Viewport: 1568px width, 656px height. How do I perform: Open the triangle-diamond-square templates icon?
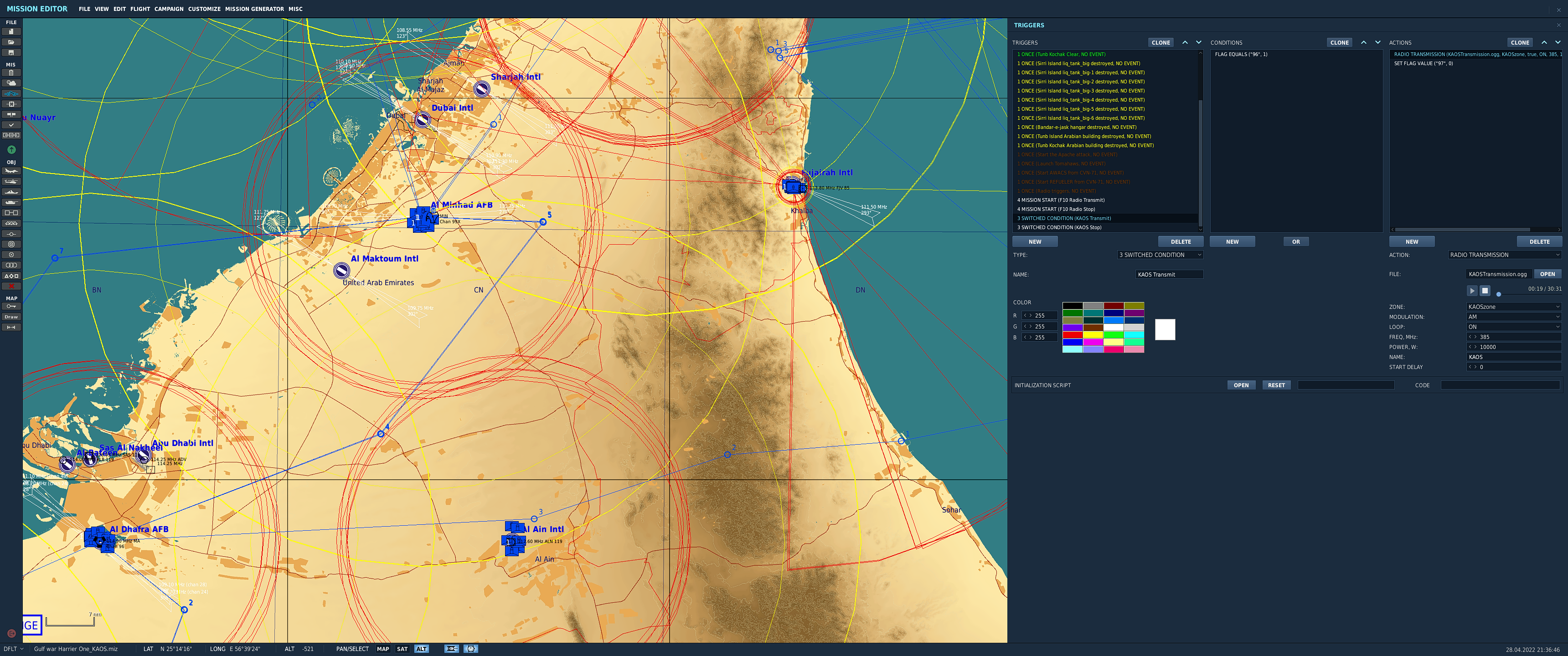[x=11, y=276]
